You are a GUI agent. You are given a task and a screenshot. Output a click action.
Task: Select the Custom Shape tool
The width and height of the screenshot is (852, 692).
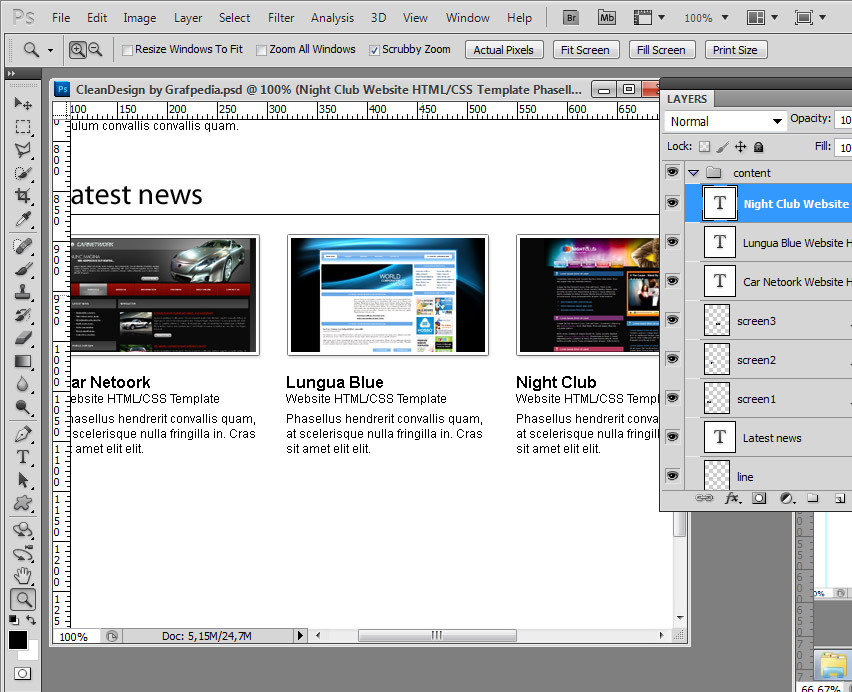point(23,503)
